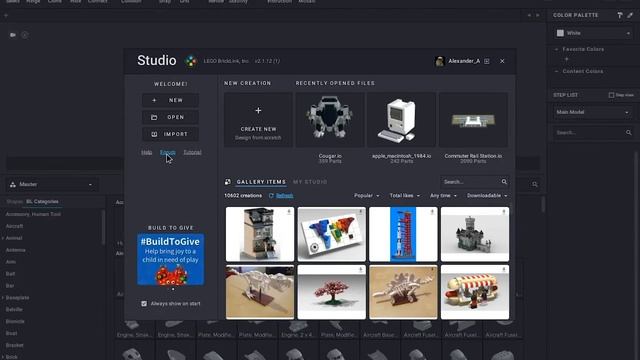Click the Alexander_A user avatar

pos(440,61)
